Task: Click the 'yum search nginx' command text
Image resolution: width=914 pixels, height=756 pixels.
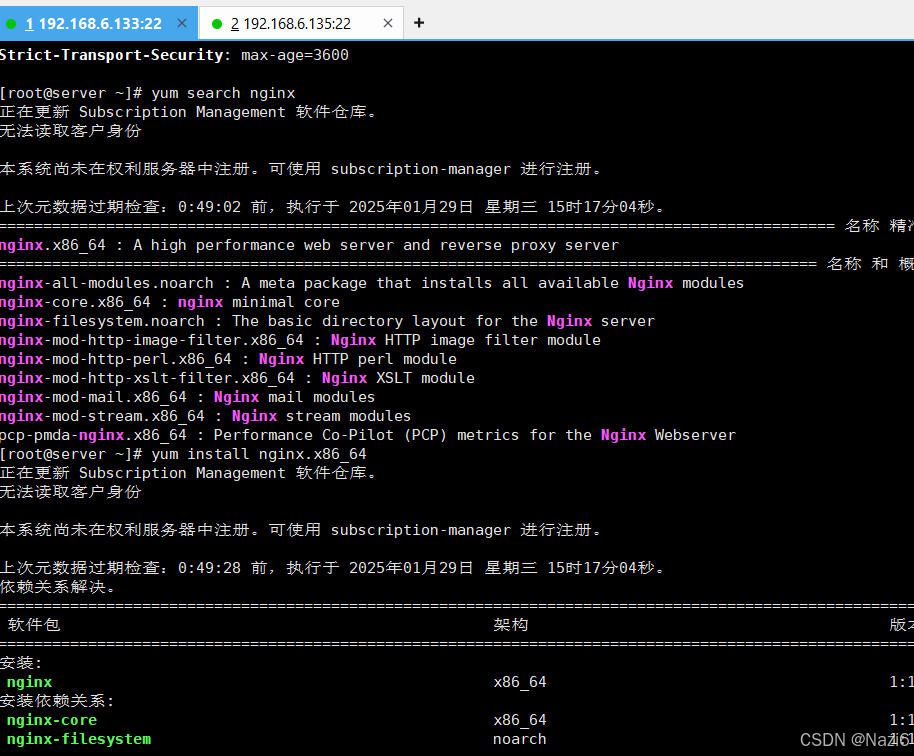Action: [x=223, y=93]
